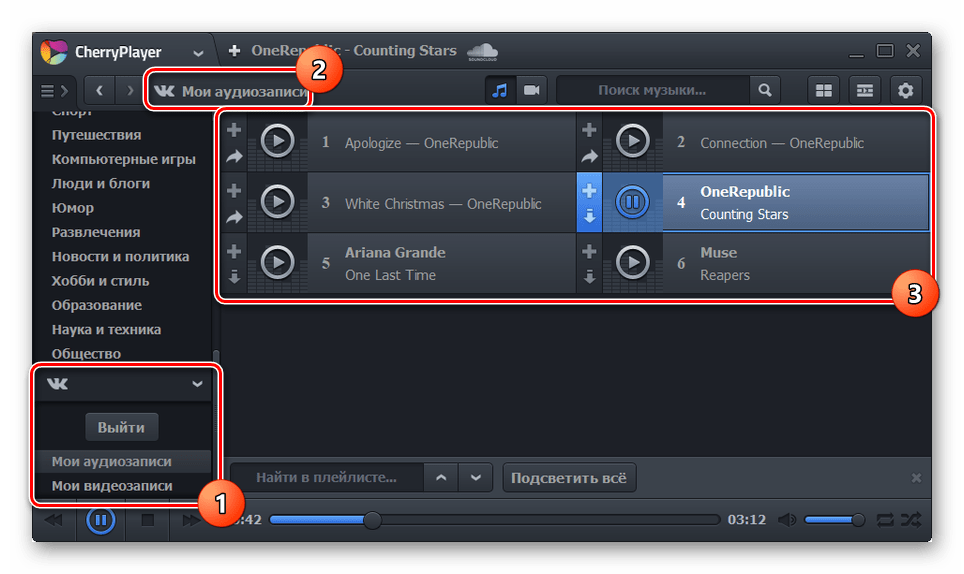Viewport: 964px width, 574px height.
Task: Open the VK Мои аудиозаписи breadcrumb
Action: tap(229, 92)
